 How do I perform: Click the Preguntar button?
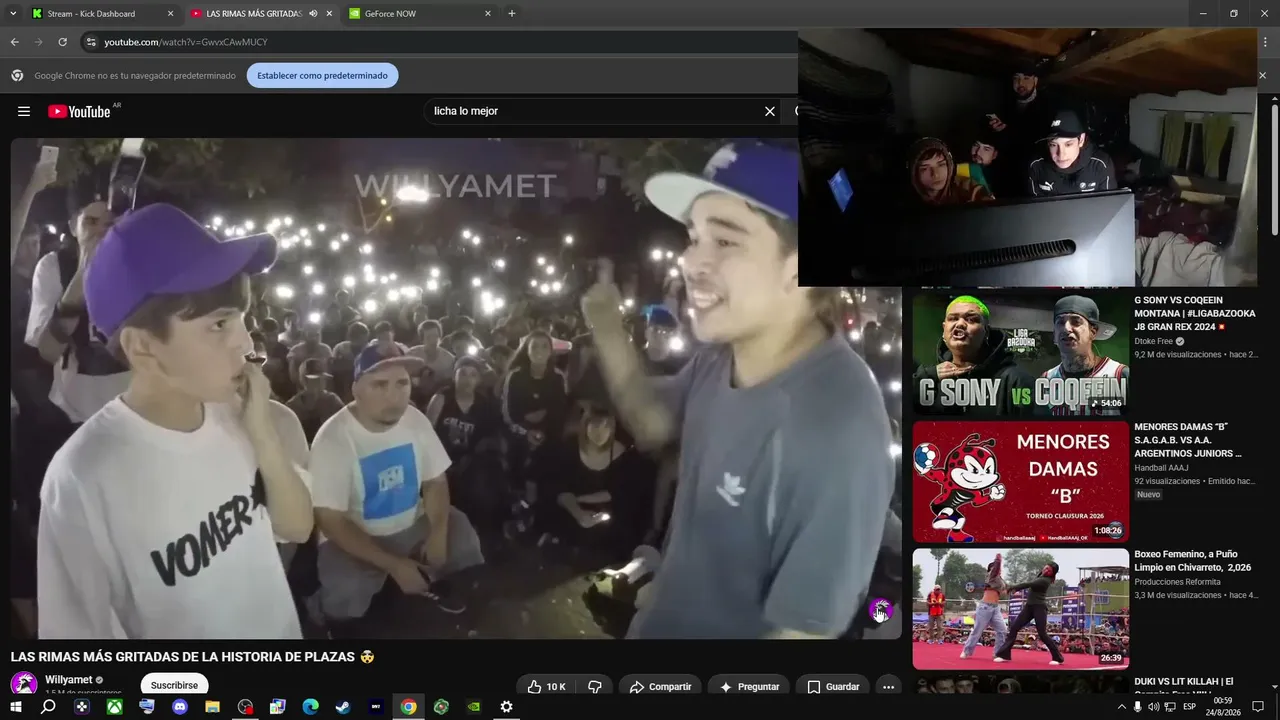pos(749,687)
